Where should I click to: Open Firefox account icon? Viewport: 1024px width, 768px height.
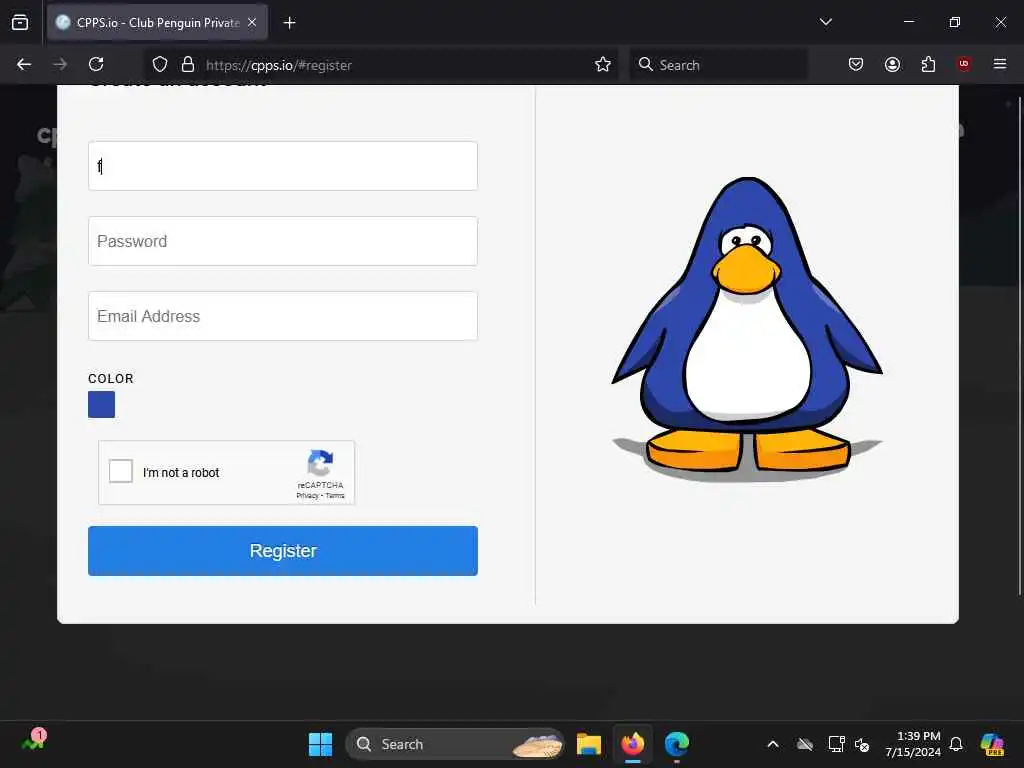[892, 64]
